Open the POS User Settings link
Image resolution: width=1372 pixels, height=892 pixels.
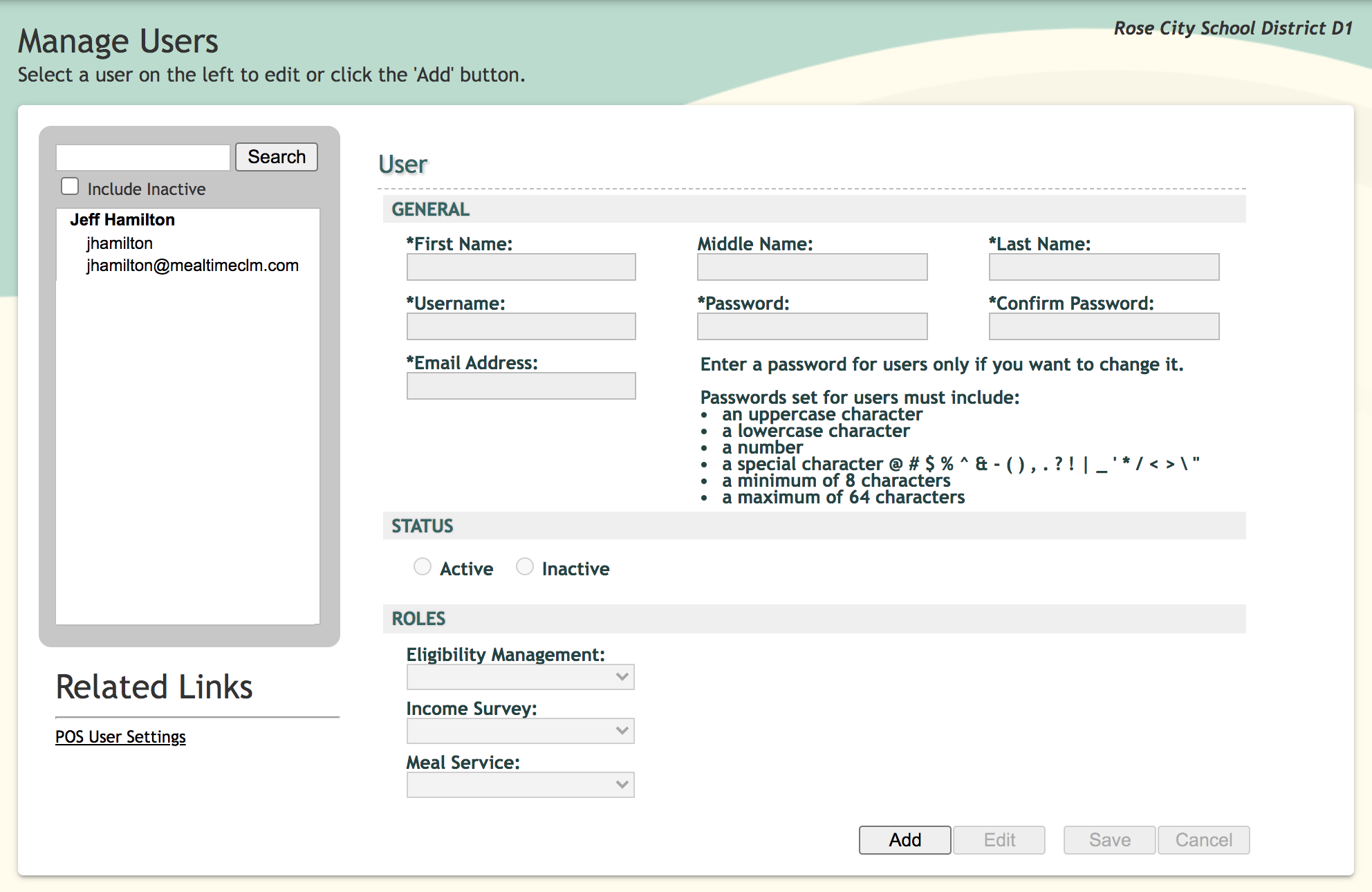(x=120, y=737)
